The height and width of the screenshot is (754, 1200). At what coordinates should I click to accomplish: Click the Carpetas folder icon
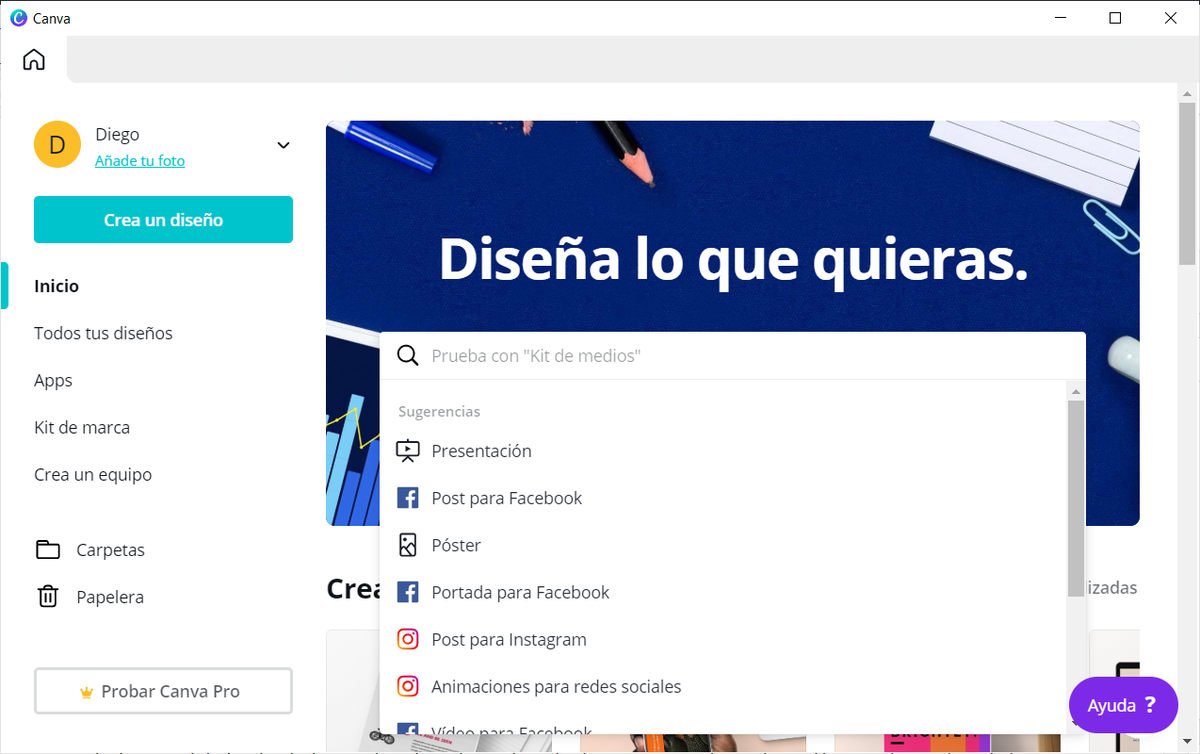[x=48, y=550]
